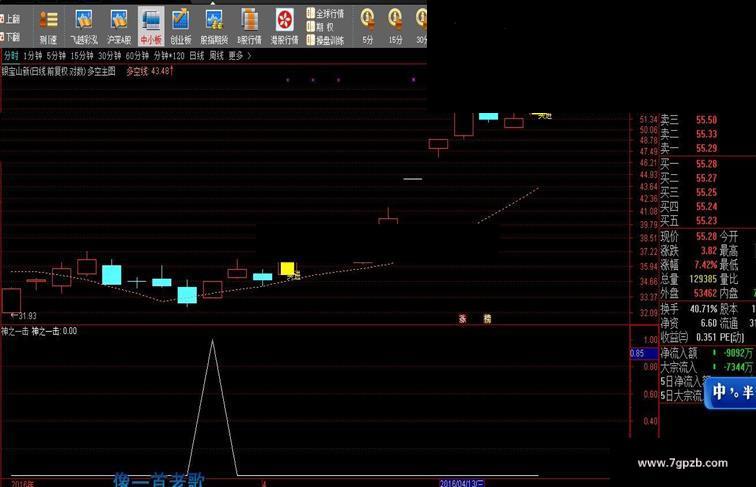Switch to the 30分钟 tab
The width and height of the screenshot is (756, 487).
pos(109,56)
